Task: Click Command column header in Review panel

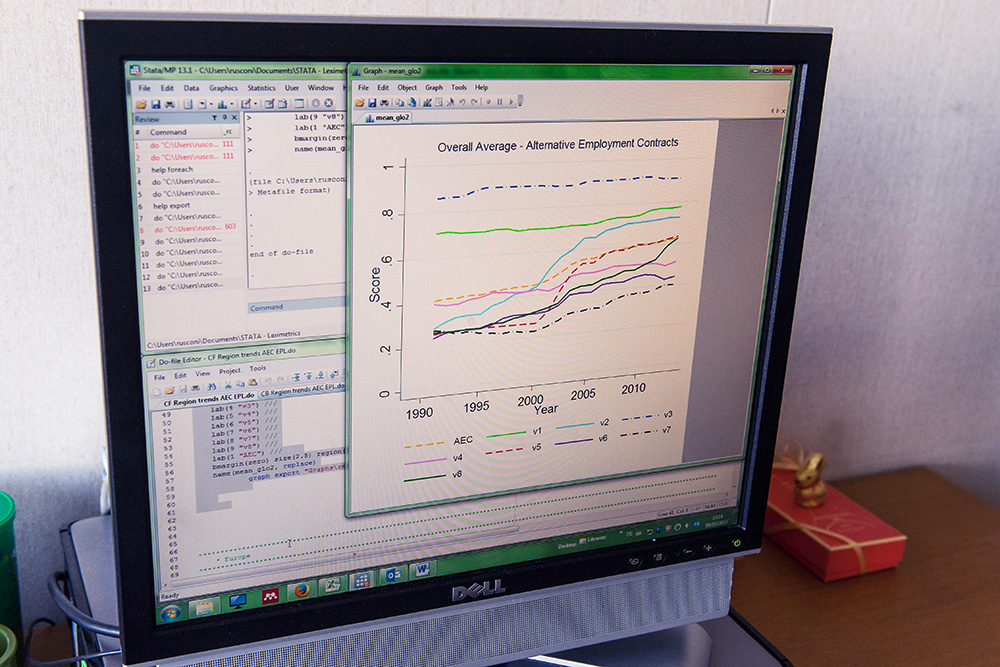Action: (168, 132)
